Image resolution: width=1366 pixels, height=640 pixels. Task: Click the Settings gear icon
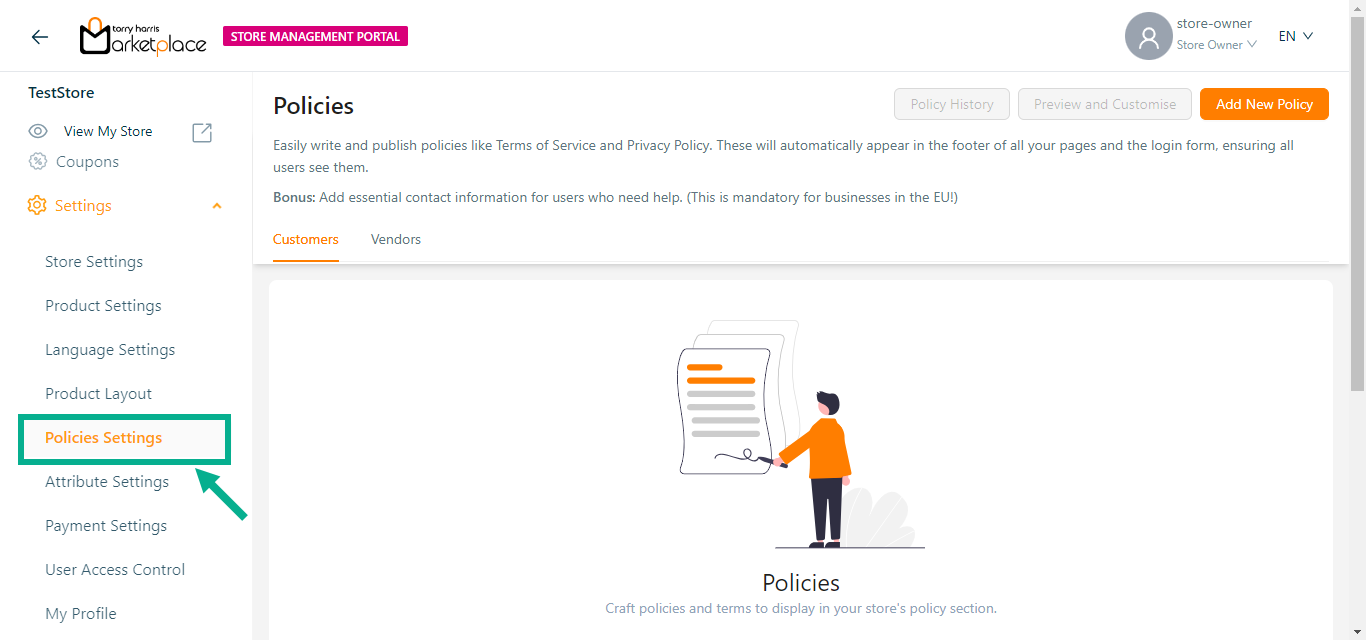[37, 205]
